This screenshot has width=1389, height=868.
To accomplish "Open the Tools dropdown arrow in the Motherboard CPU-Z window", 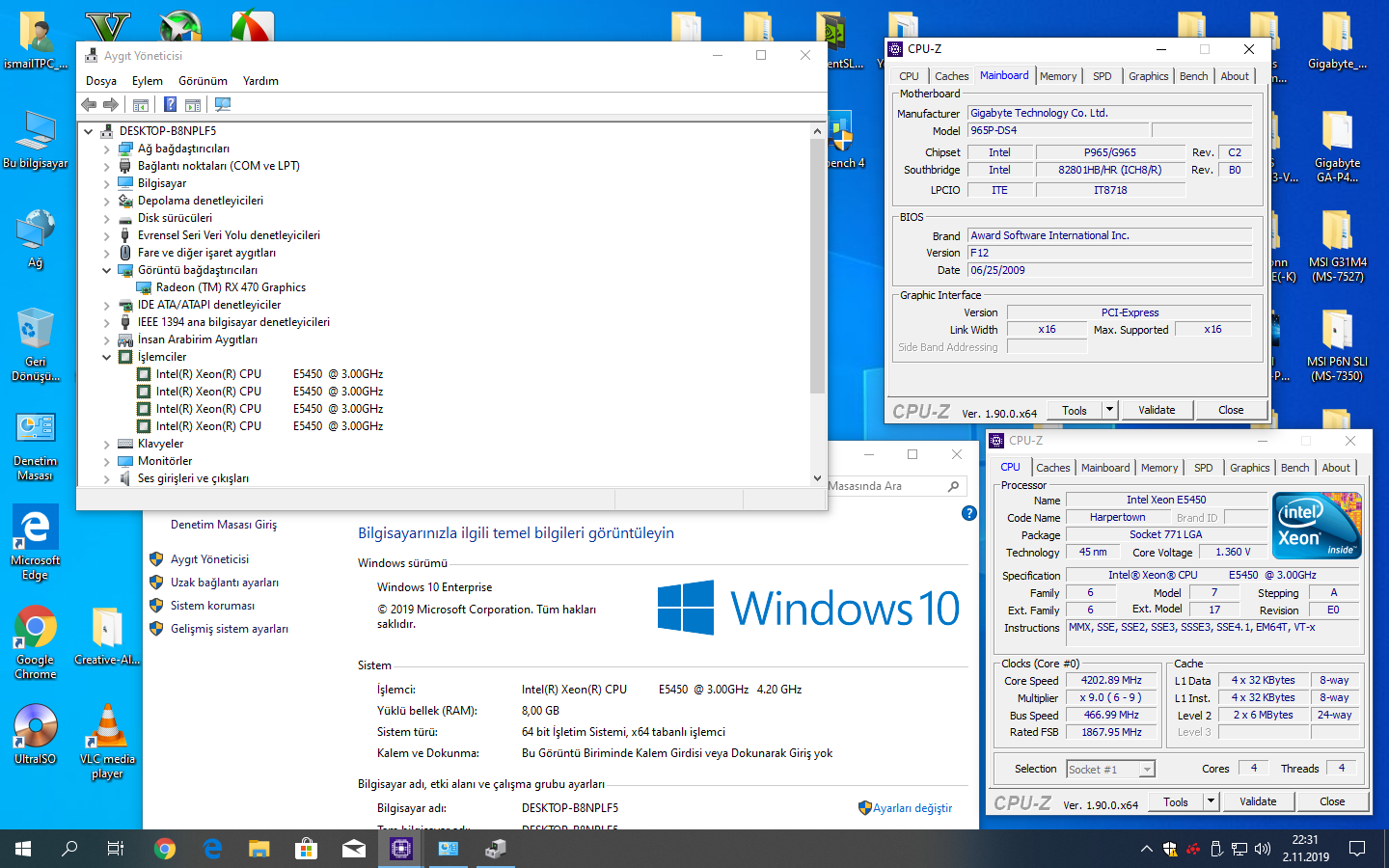I will (1109, 410).
